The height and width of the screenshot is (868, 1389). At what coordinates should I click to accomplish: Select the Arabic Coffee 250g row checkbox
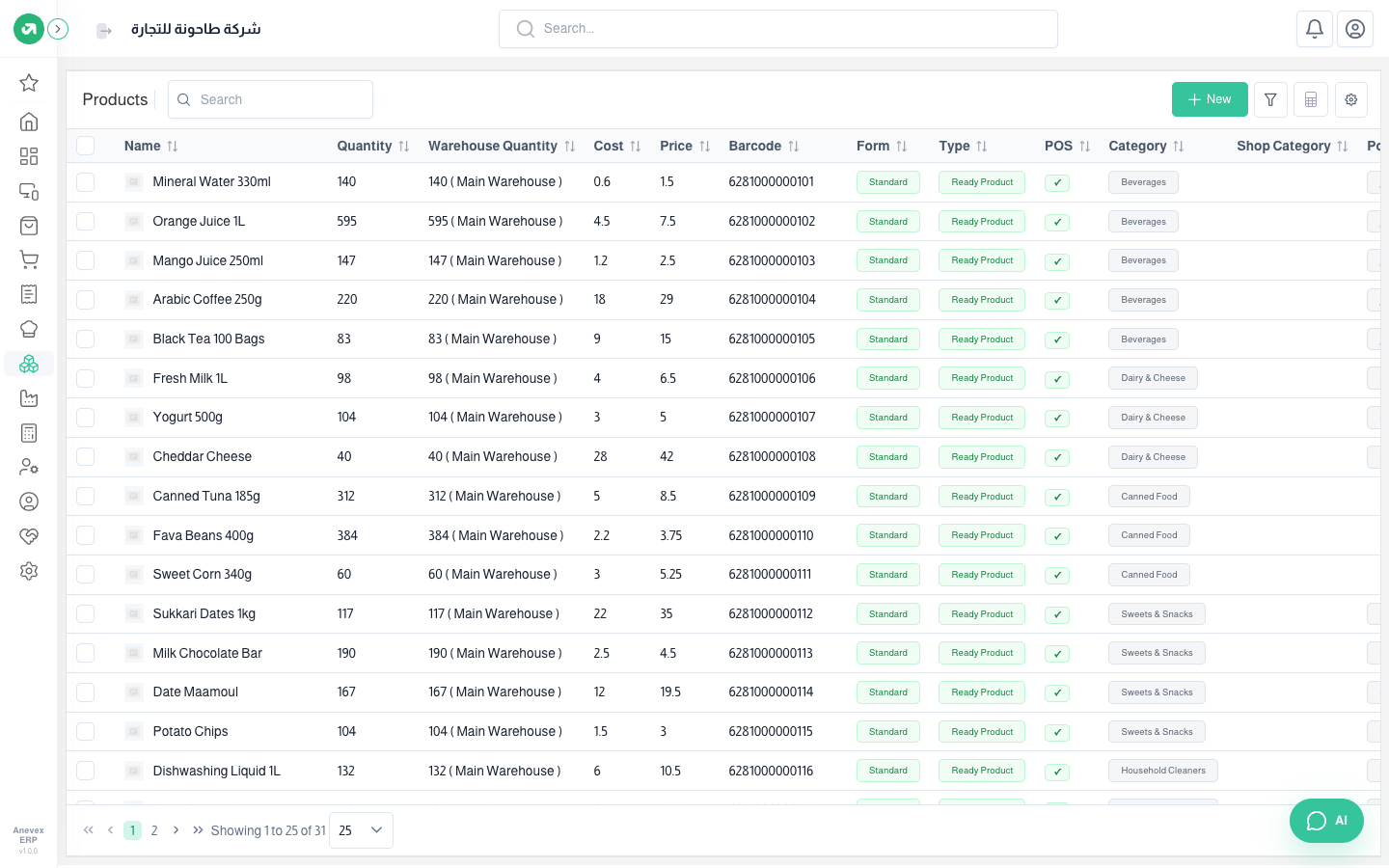coord(86,300)
